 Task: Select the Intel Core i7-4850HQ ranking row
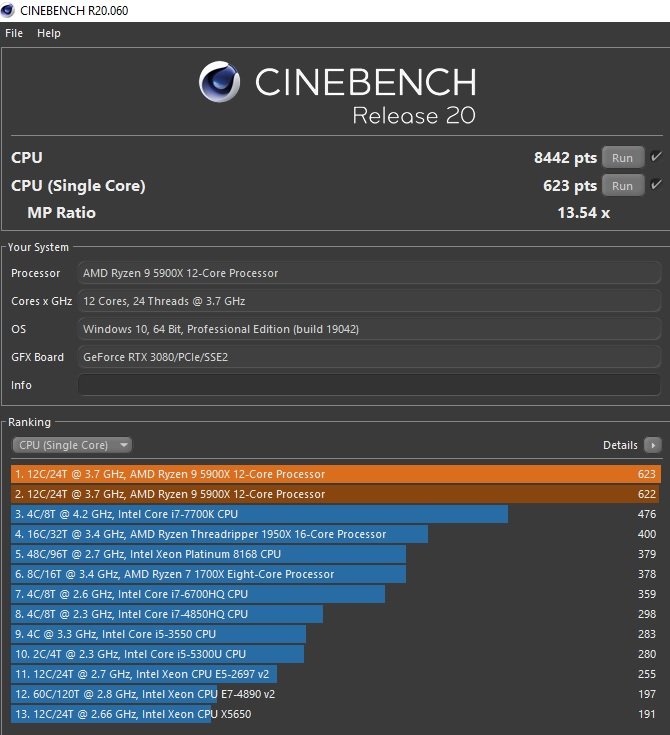[x=336, y=614]
